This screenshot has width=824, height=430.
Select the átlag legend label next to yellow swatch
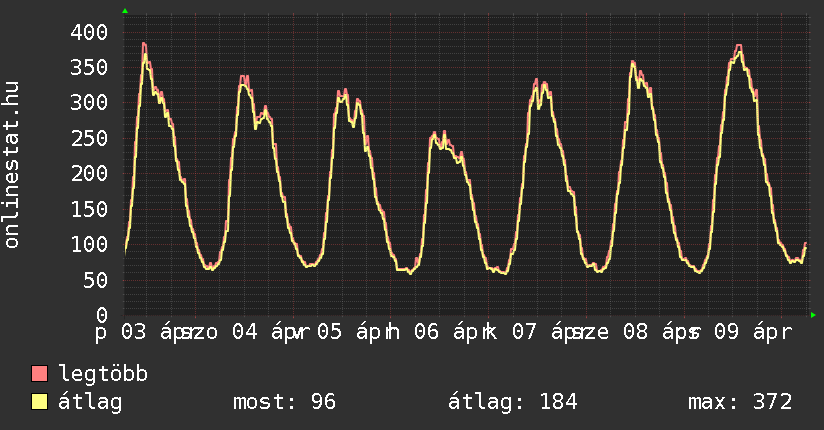(90, 402)
